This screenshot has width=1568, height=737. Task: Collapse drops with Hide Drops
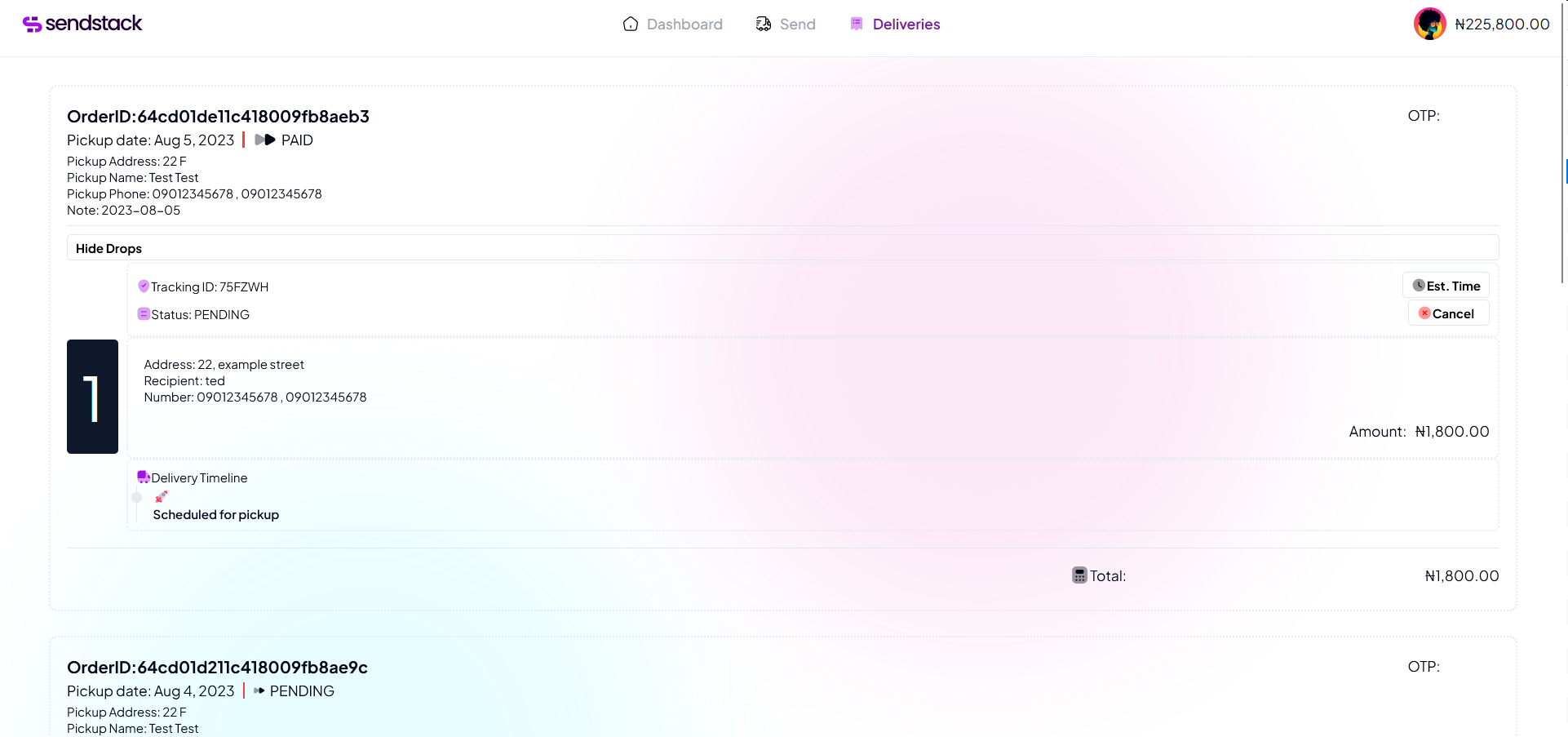[782, 248]
